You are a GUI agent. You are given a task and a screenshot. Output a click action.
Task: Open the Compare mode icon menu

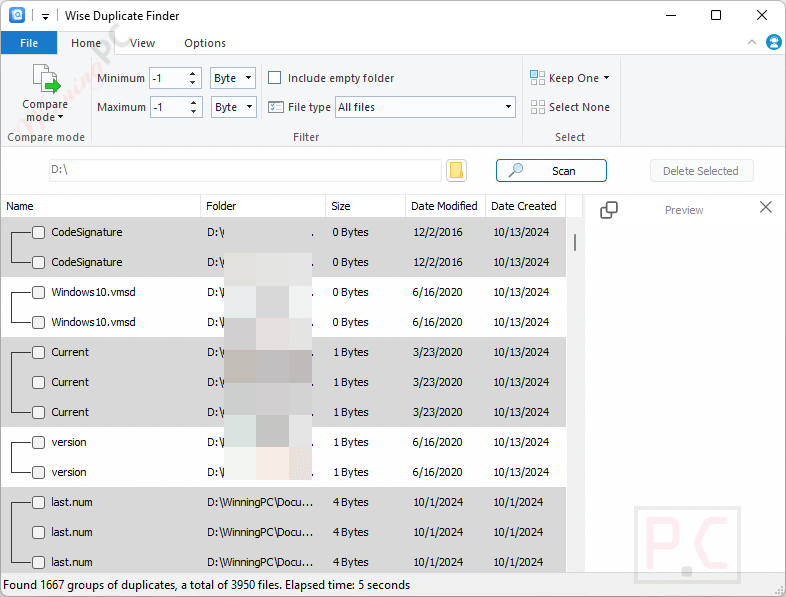tap(46, 79)
